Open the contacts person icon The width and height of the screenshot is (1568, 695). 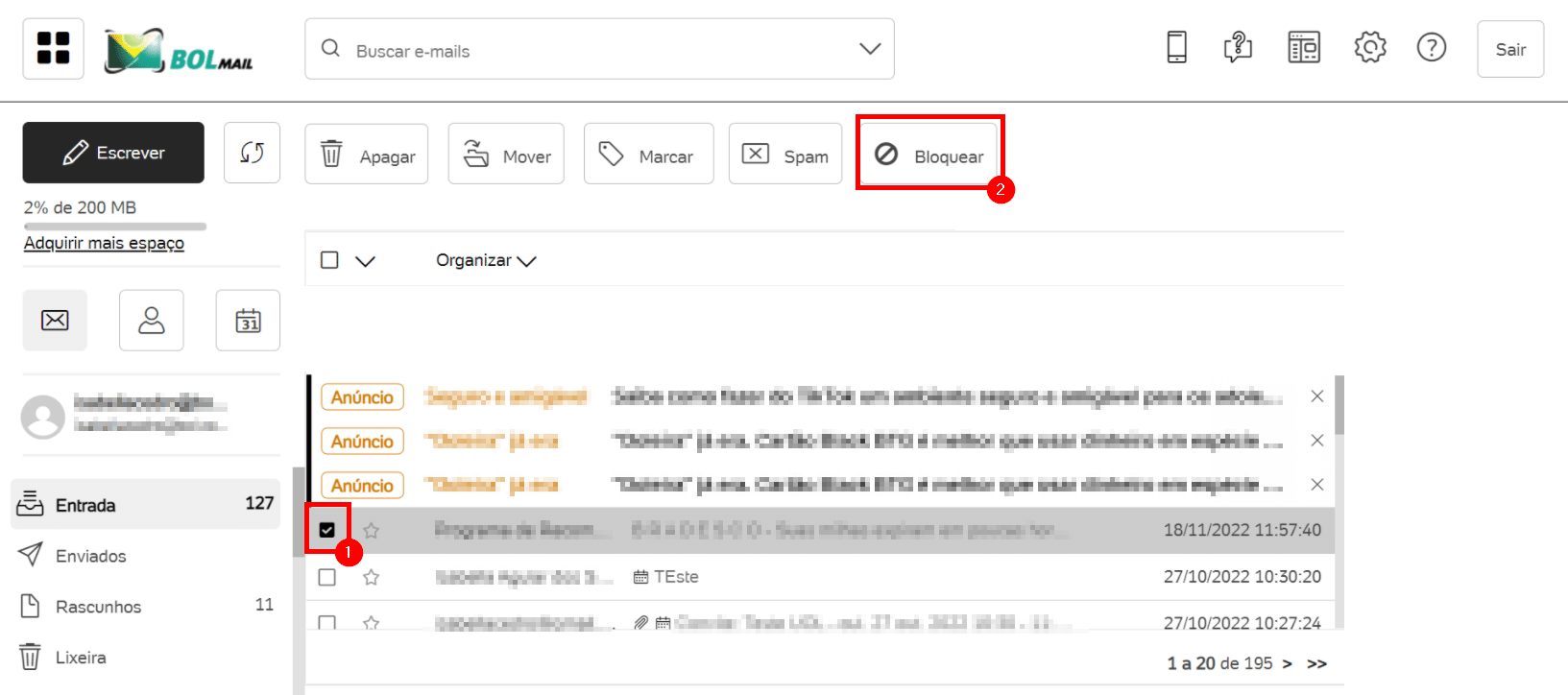[152, 321]
